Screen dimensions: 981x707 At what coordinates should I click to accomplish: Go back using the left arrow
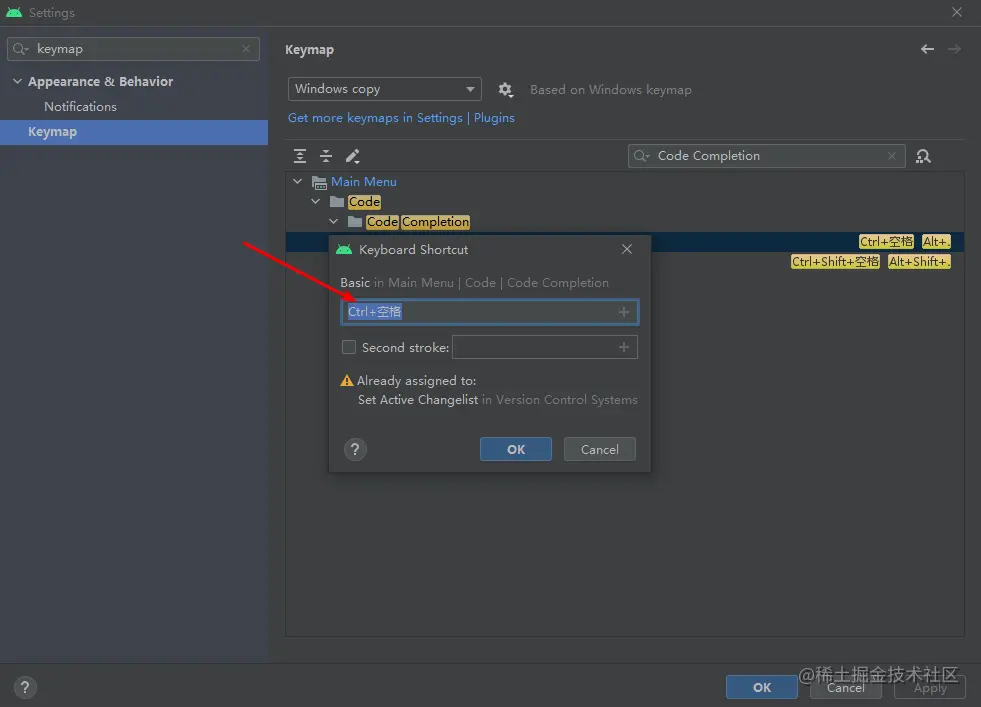tap(927, 49)
